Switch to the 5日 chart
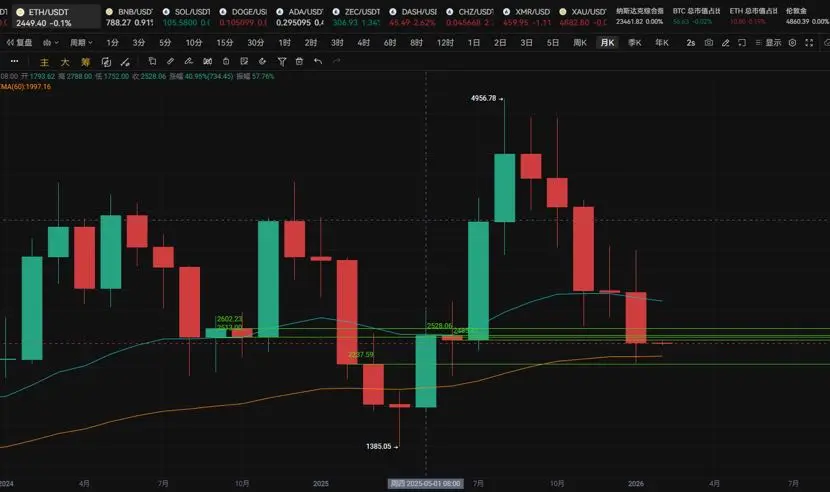830x492 pixels. tap(553, 42)
